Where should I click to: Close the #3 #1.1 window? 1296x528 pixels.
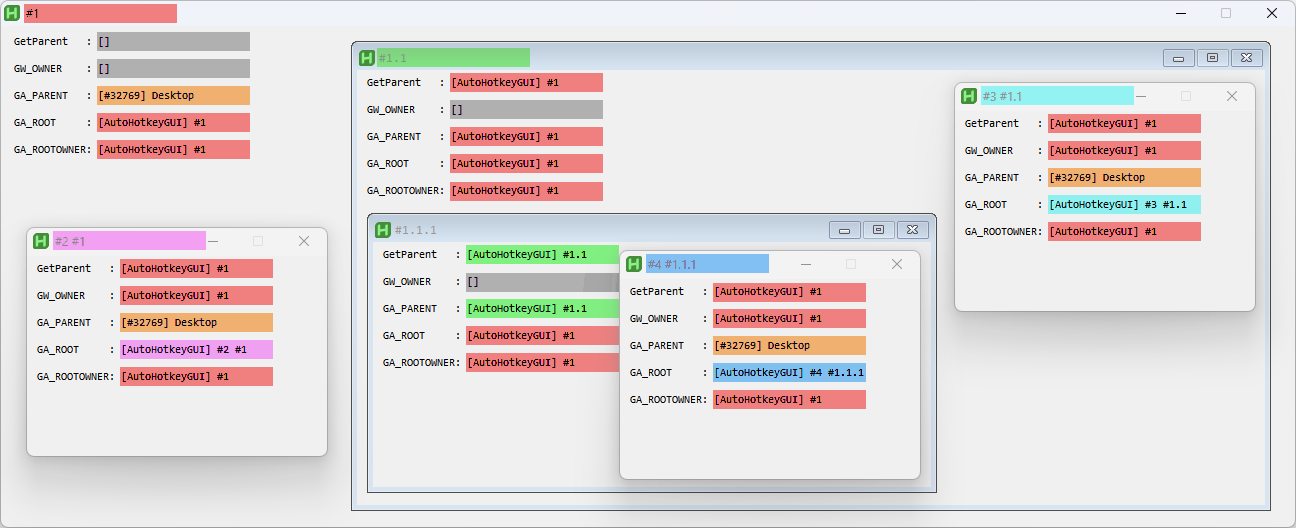tap(1232, 96)
